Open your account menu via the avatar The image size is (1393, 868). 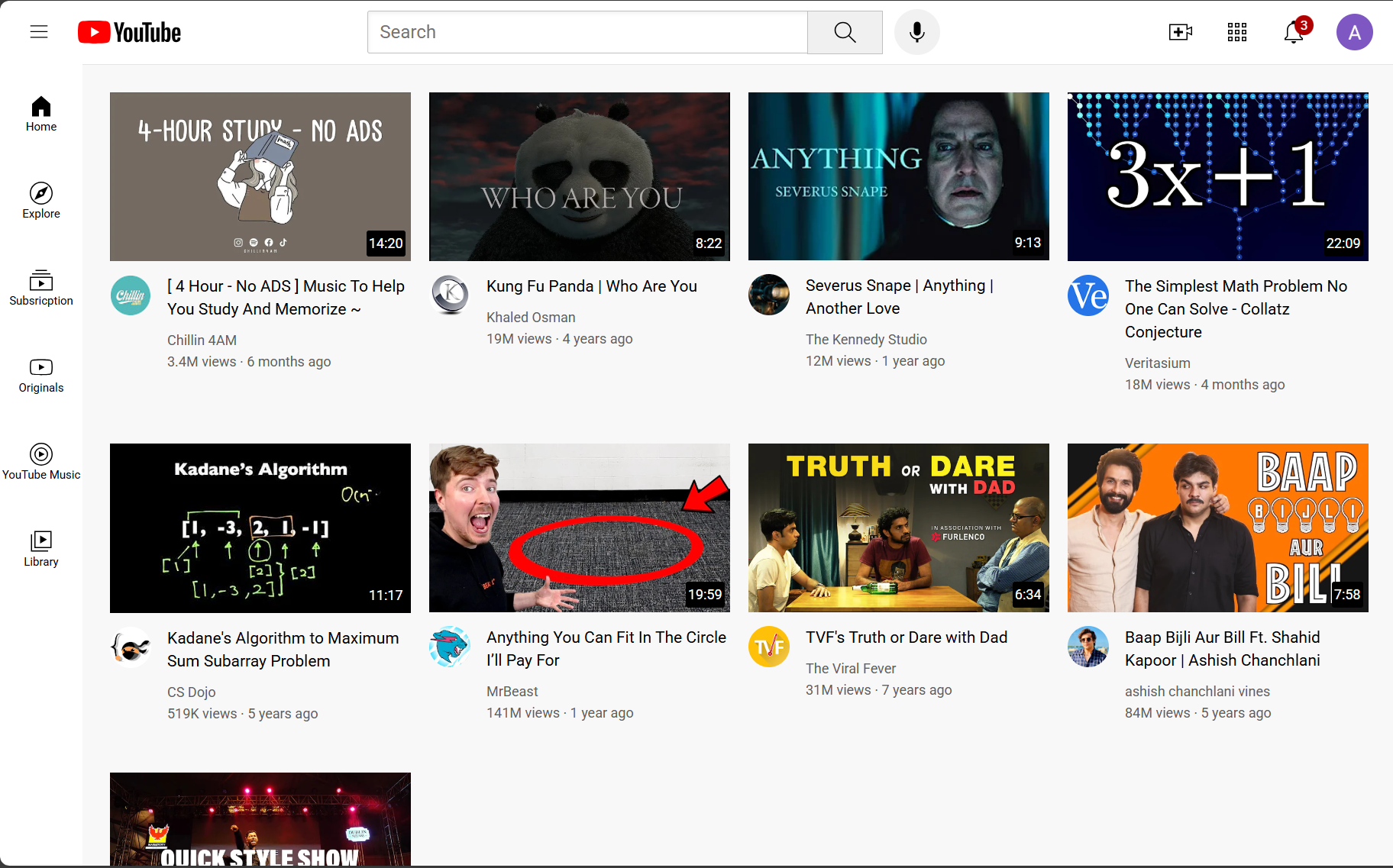coord(1354,31)
